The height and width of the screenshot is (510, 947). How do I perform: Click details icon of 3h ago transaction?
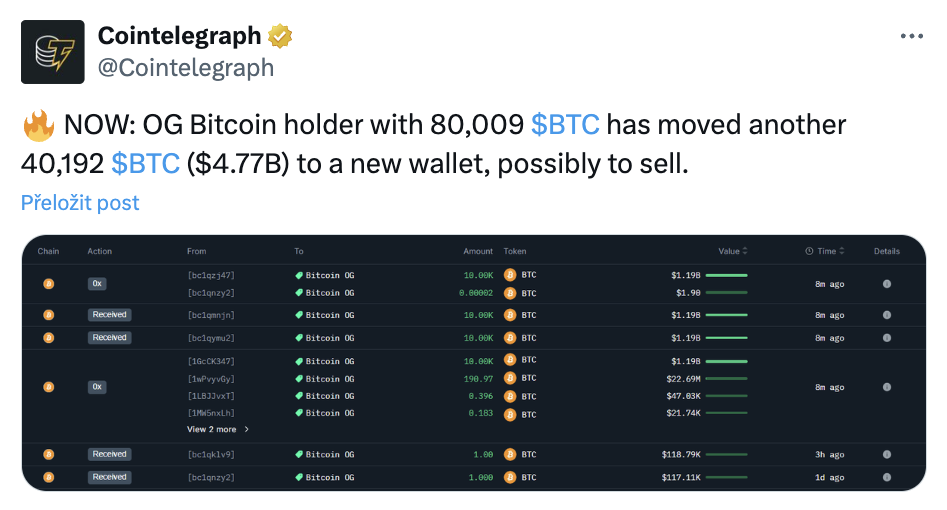pyautogui.click(x=887, y=454)
